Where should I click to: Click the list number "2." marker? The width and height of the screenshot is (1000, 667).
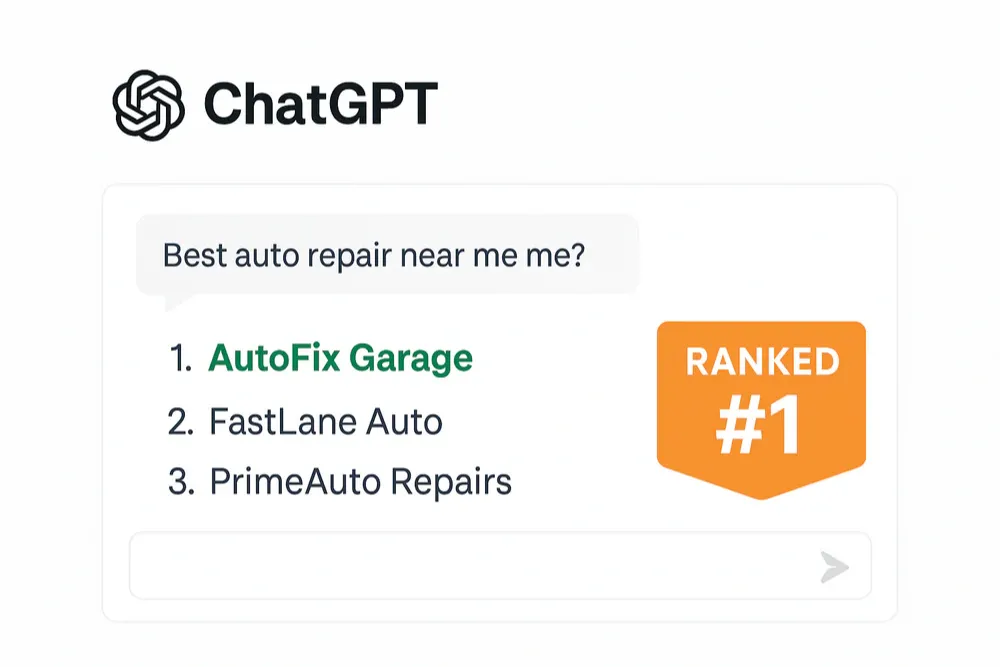coord(180,422)
